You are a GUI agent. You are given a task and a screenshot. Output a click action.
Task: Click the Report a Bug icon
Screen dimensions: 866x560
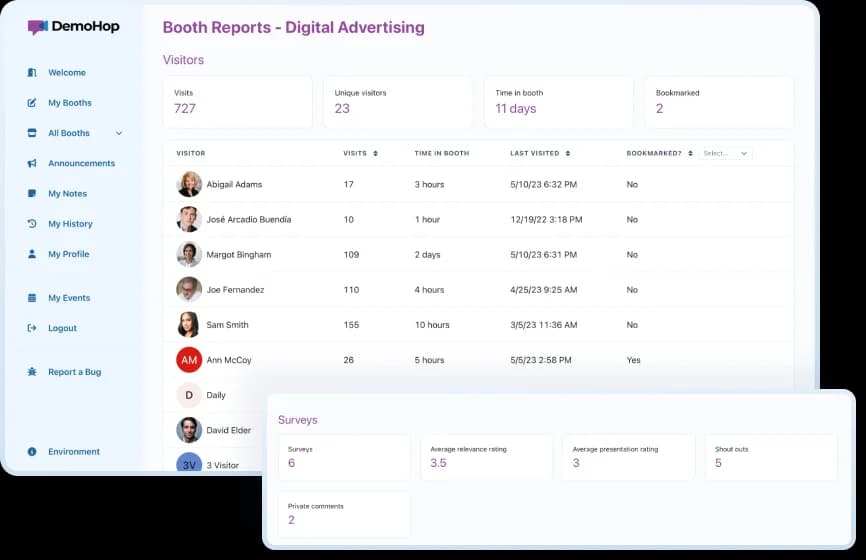coord(32,372)
